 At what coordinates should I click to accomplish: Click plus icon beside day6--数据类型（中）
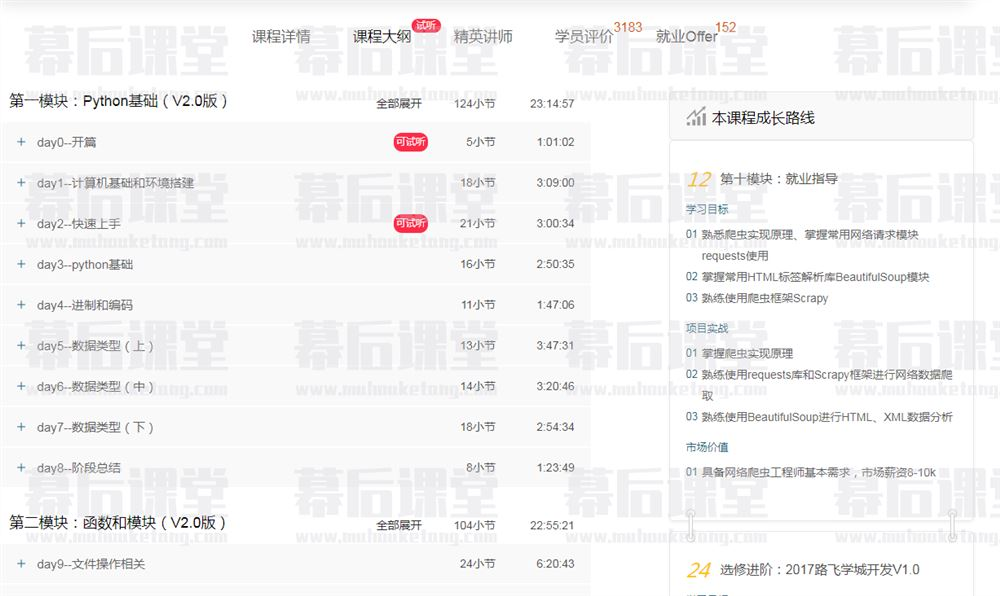point(21,386)
